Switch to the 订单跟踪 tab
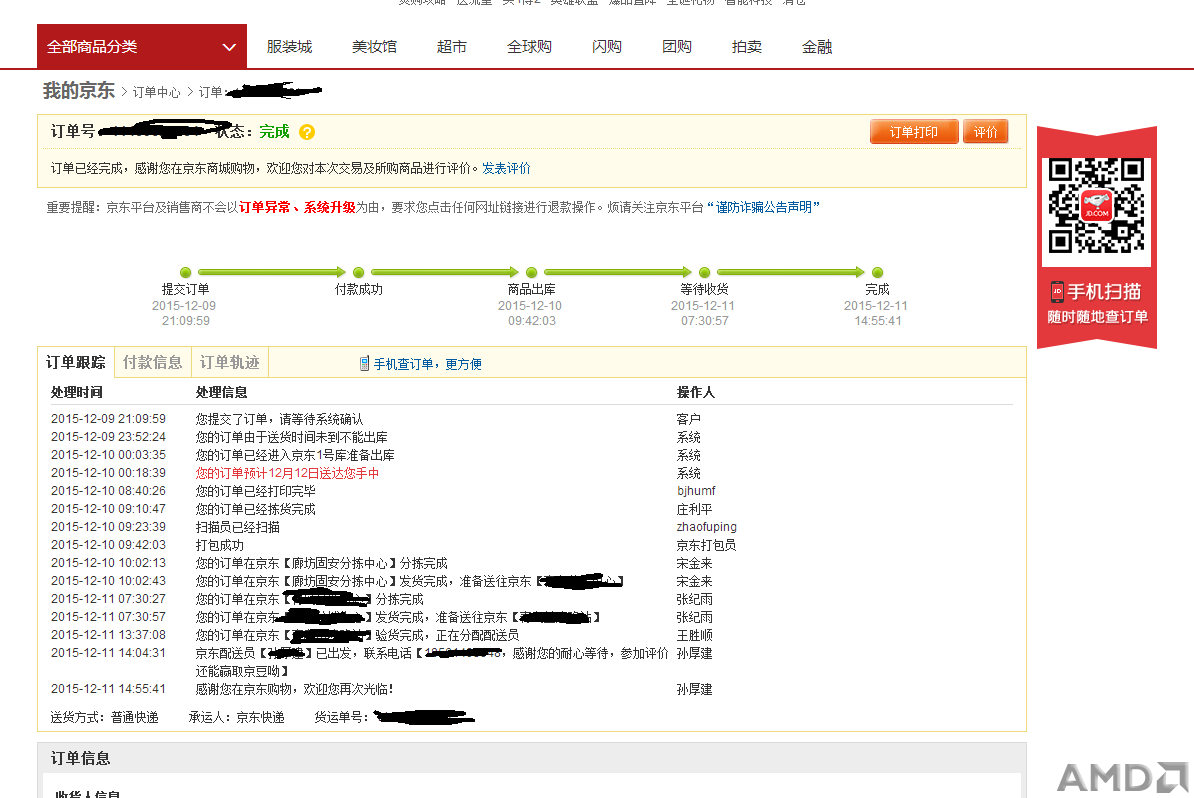Viewport: 1194px width, 798px height. tap(75, 362)
